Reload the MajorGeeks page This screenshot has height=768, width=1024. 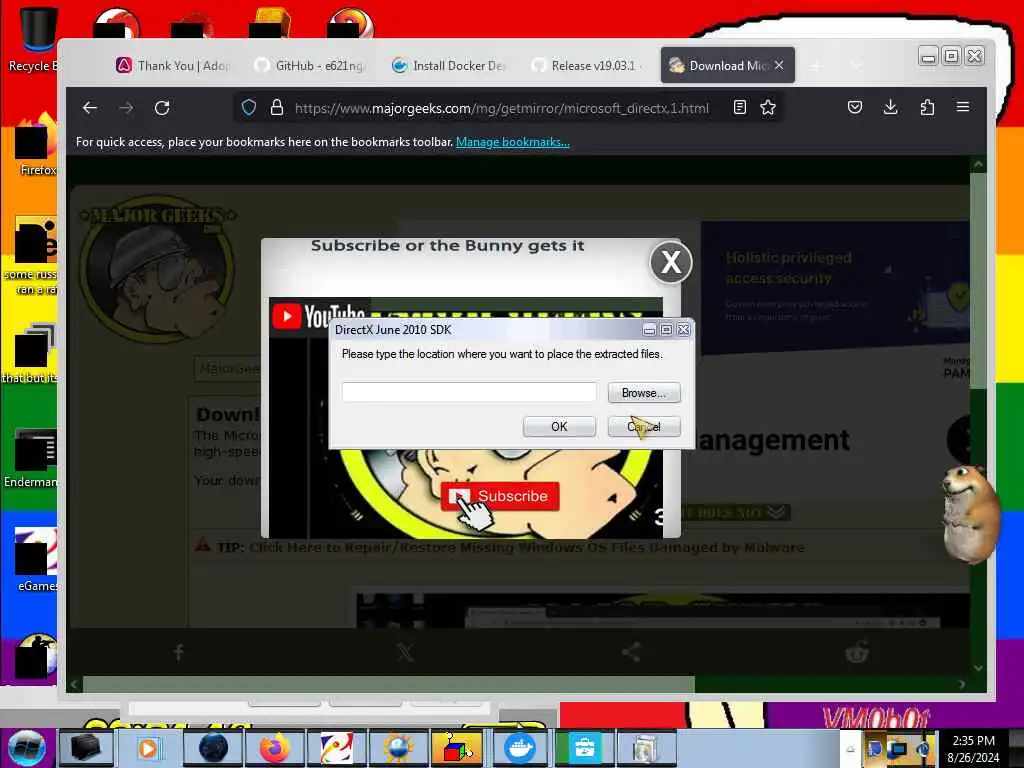point(162,108)
